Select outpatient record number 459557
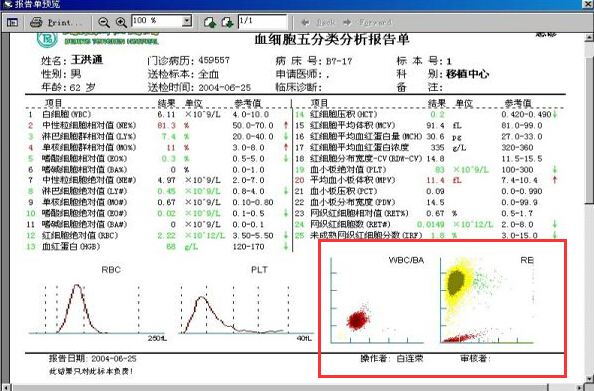594x391 pixels. pyautogui.click(x=214, y=61)
